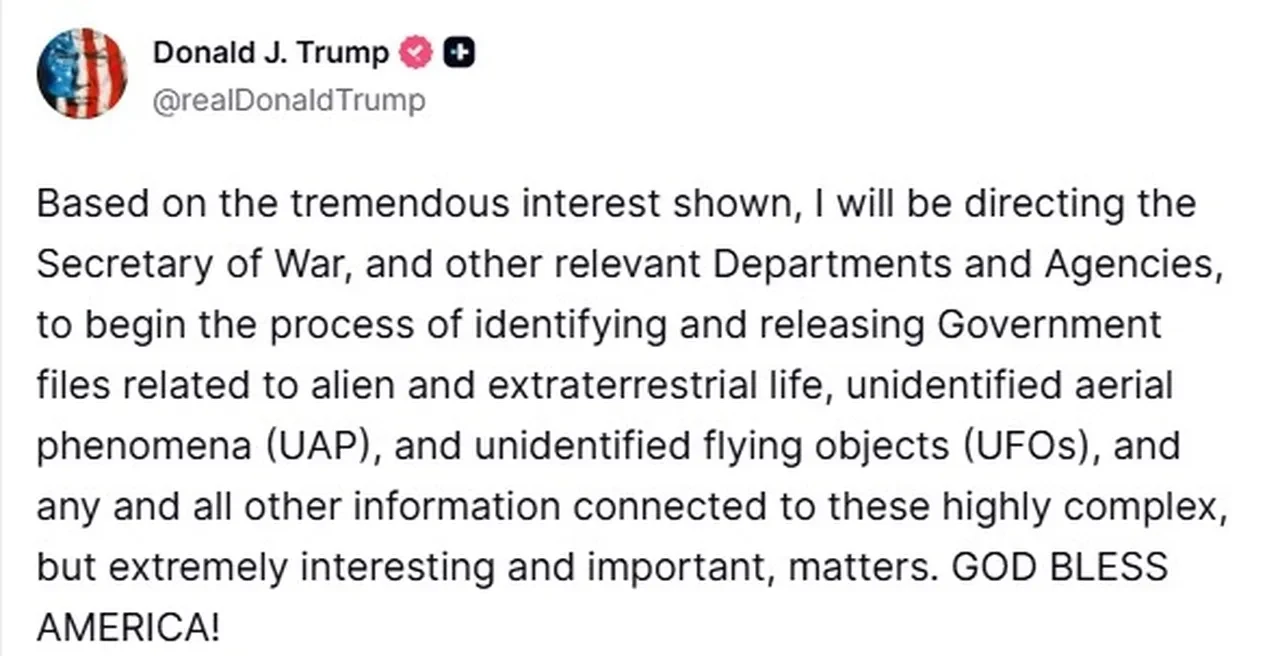
Task: Click the @realDonaldTrump handle
Action: pyautogui.click(x=288, y=100)
